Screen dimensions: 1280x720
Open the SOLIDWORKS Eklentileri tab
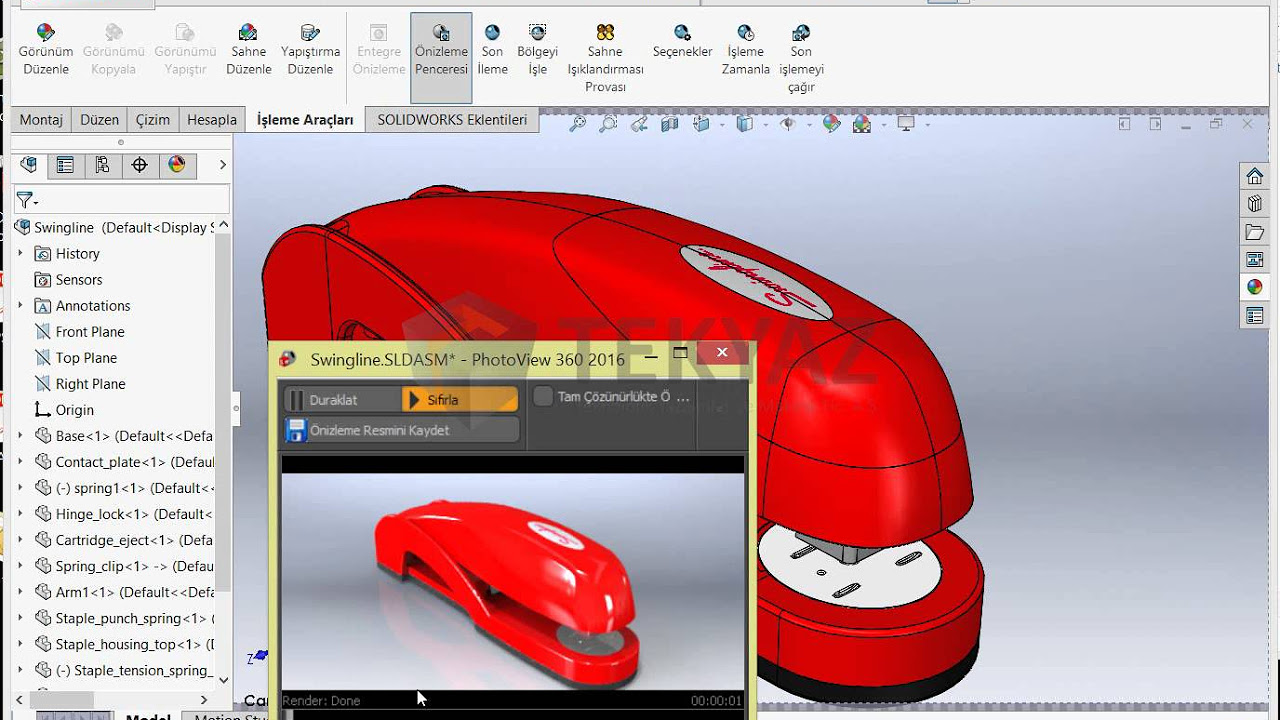coord(452,120)
